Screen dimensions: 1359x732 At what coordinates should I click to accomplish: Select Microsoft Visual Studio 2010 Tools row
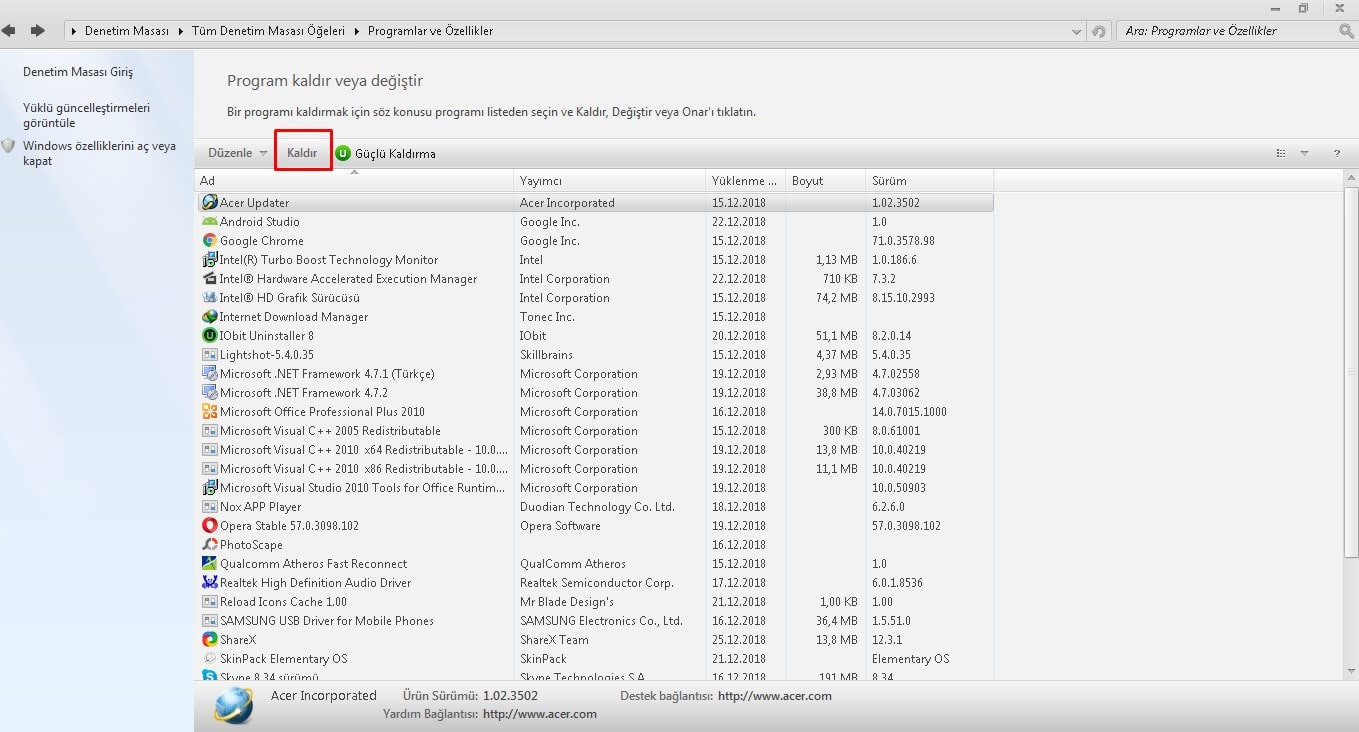[x=595, y=488]
